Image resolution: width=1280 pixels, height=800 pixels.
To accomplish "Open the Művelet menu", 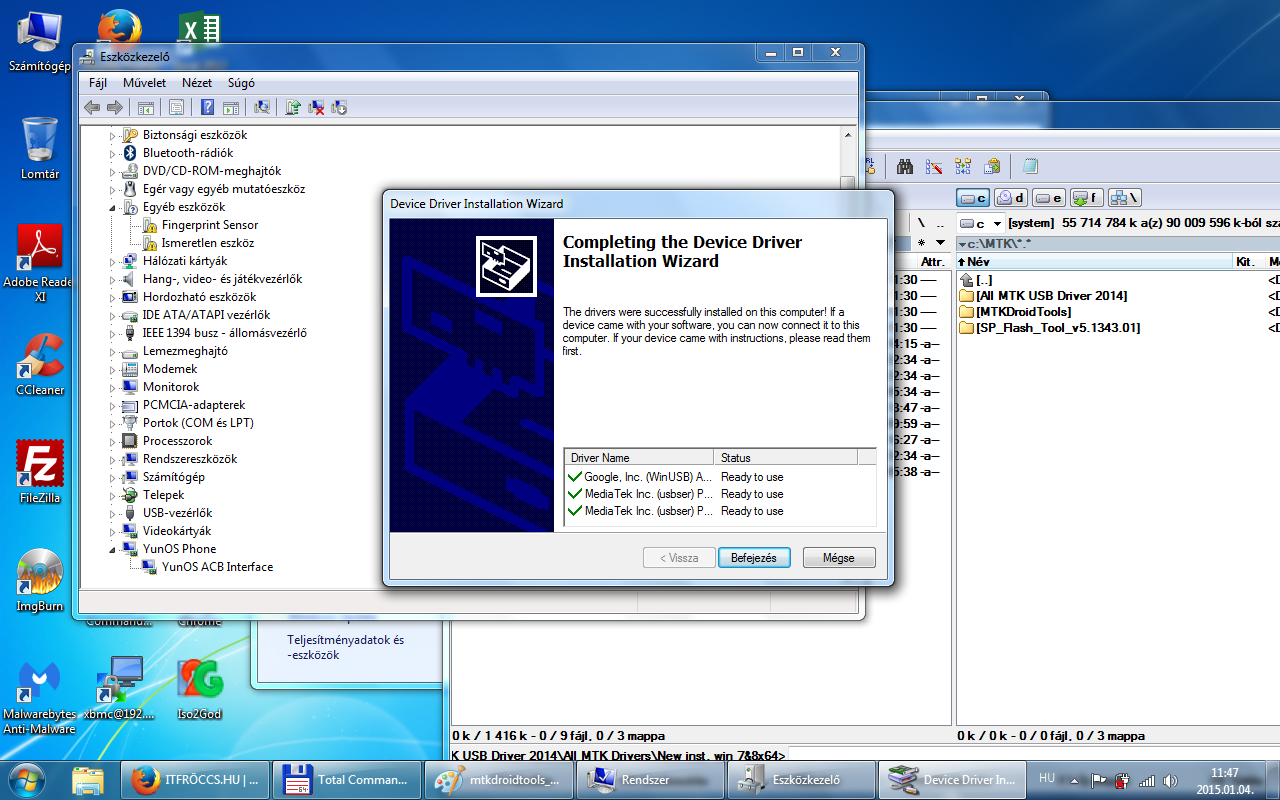I will pyautogui.click(x=144, y=83).
